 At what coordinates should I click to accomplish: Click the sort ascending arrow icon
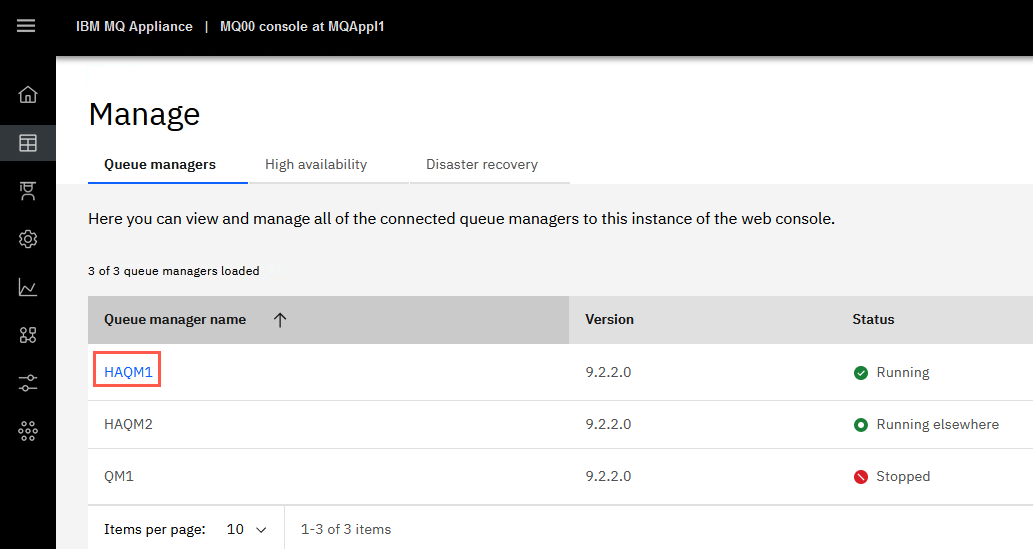point(280,320)
